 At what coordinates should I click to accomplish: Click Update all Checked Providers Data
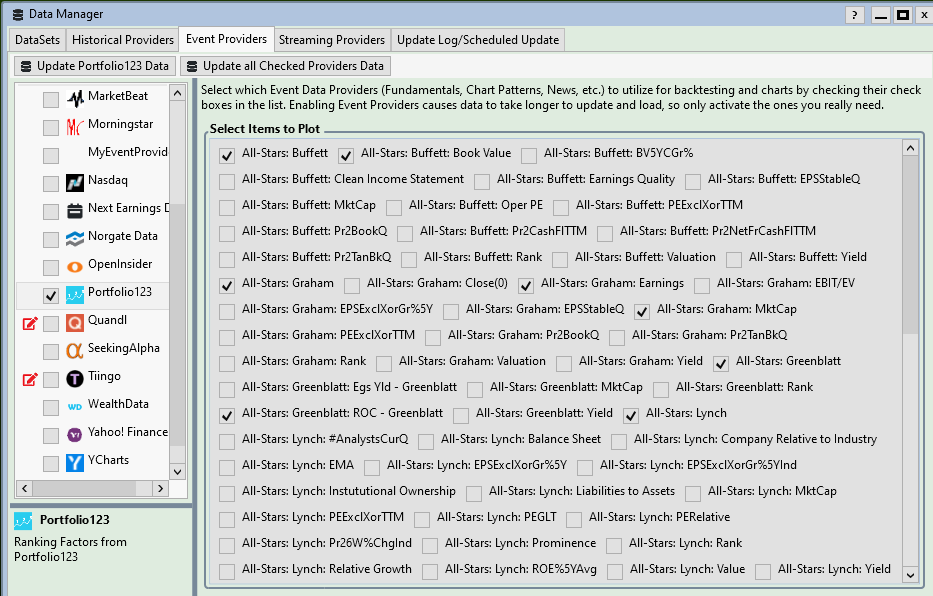284,66
